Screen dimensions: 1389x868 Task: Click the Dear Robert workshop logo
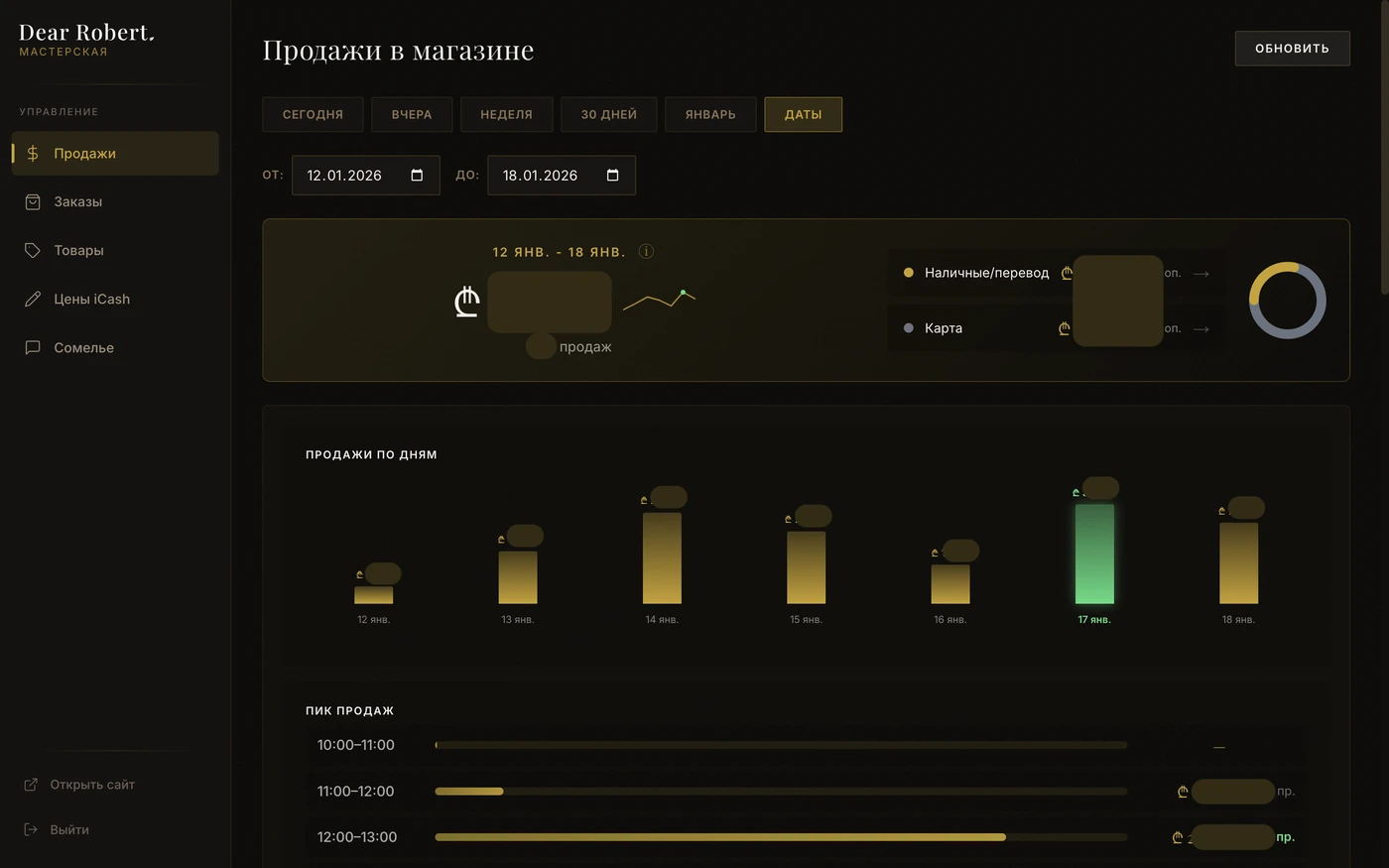click(86, 38)
